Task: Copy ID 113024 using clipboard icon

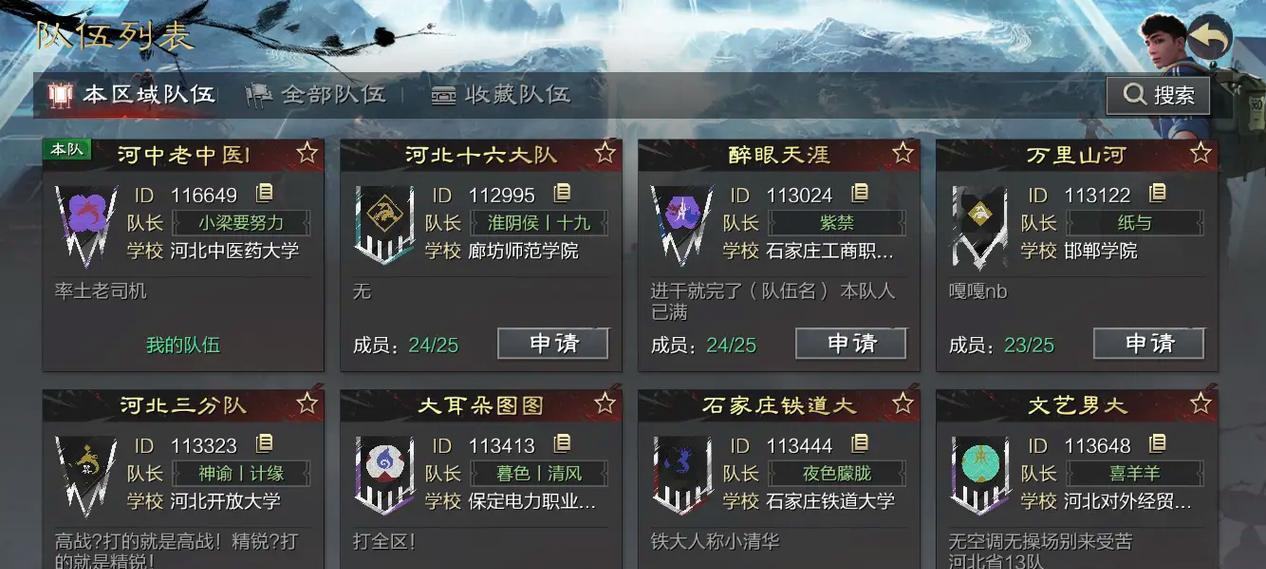Action: click(x=860, y=194)
